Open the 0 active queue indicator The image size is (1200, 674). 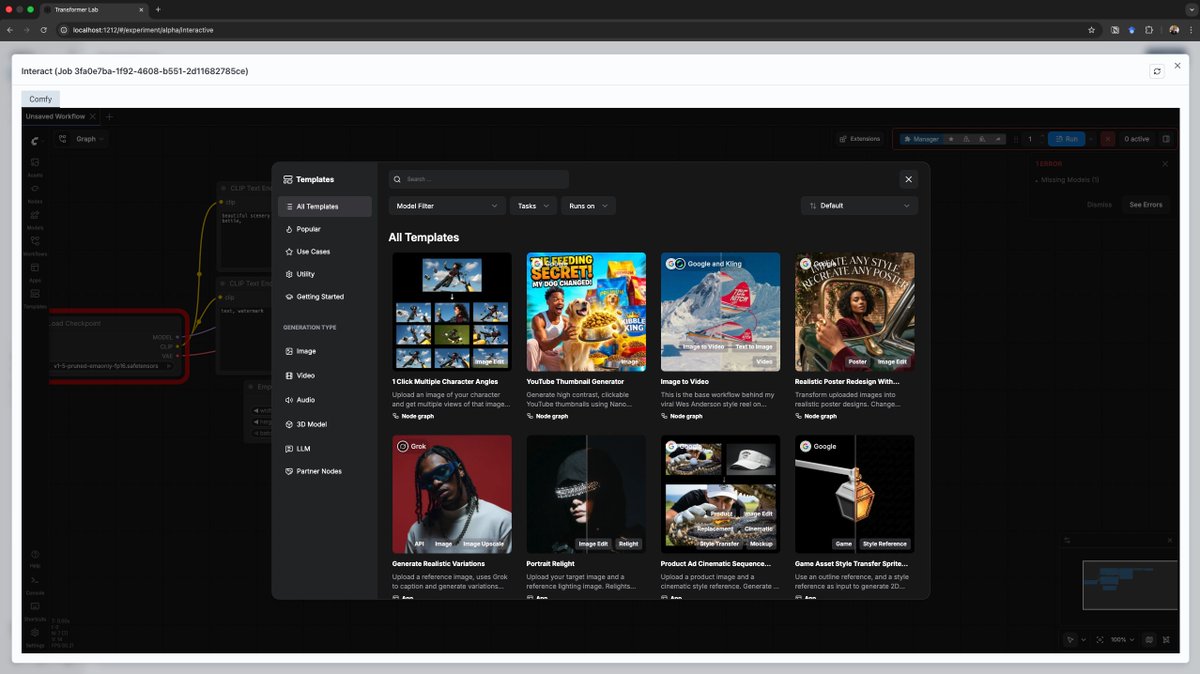coord(1137,139)
